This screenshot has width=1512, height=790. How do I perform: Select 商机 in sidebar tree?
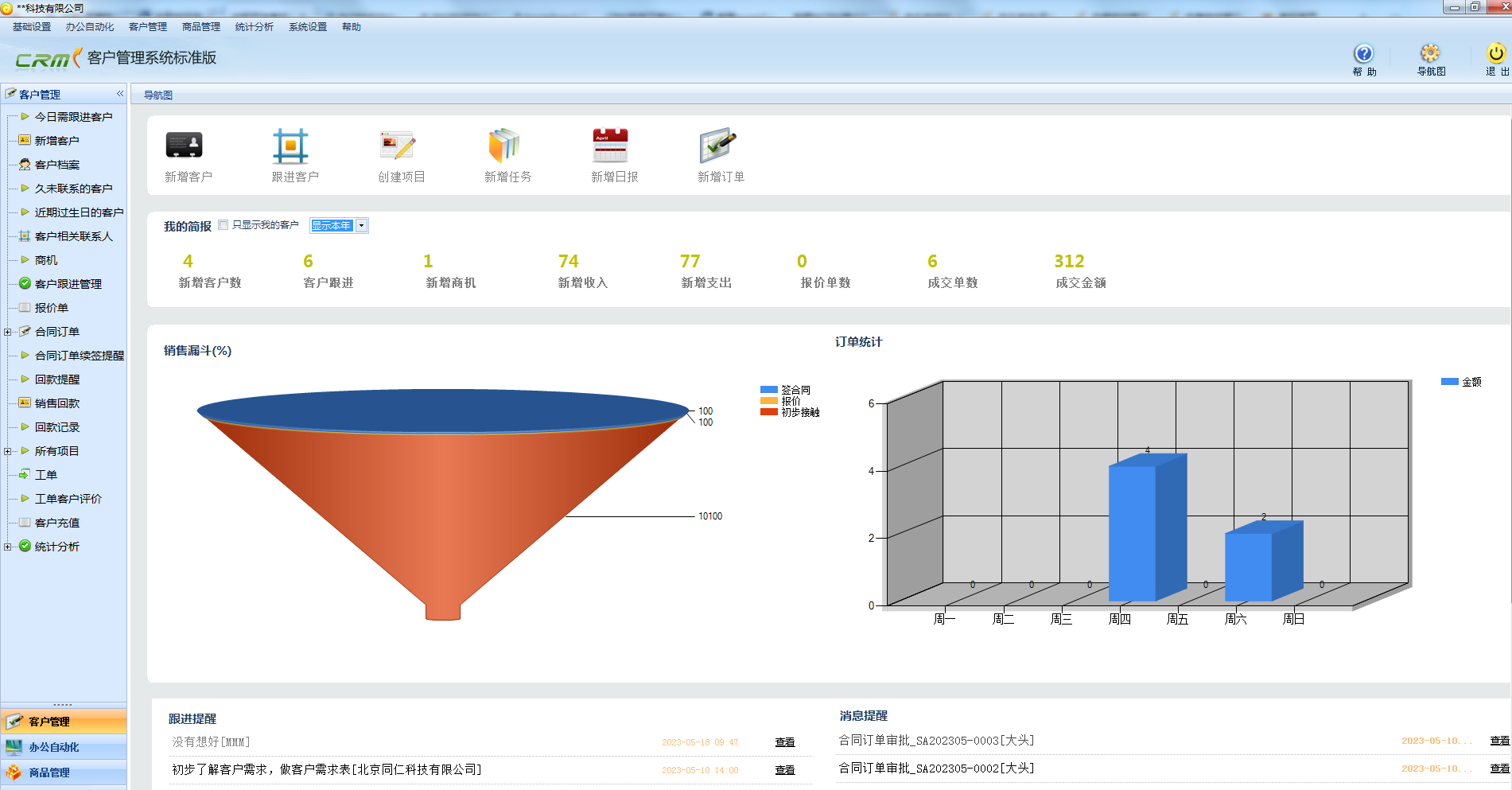point(46,260)
